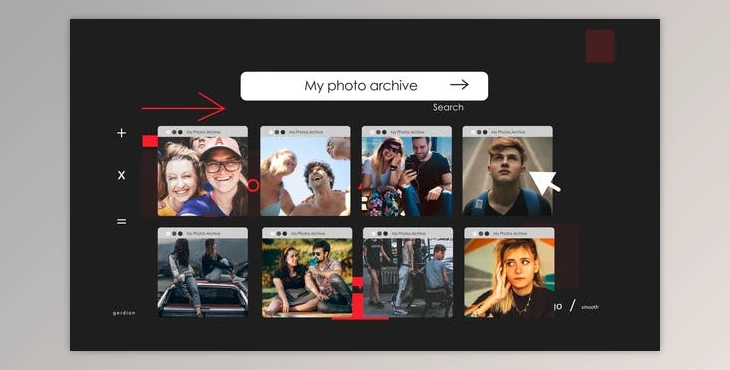Screen dimensions: 730x370
Task: Click the x symbol on the left
Action: coord(122,175)
